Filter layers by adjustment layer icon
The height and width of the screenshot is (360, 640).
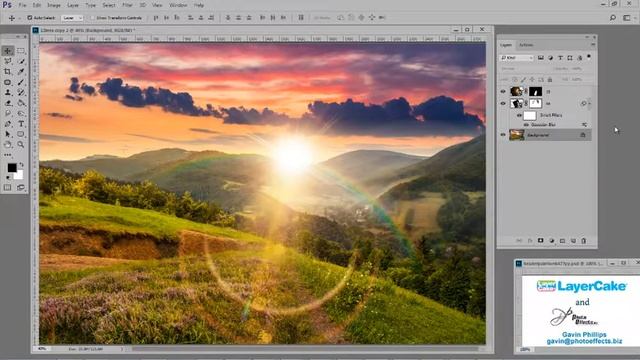point(550,58)
